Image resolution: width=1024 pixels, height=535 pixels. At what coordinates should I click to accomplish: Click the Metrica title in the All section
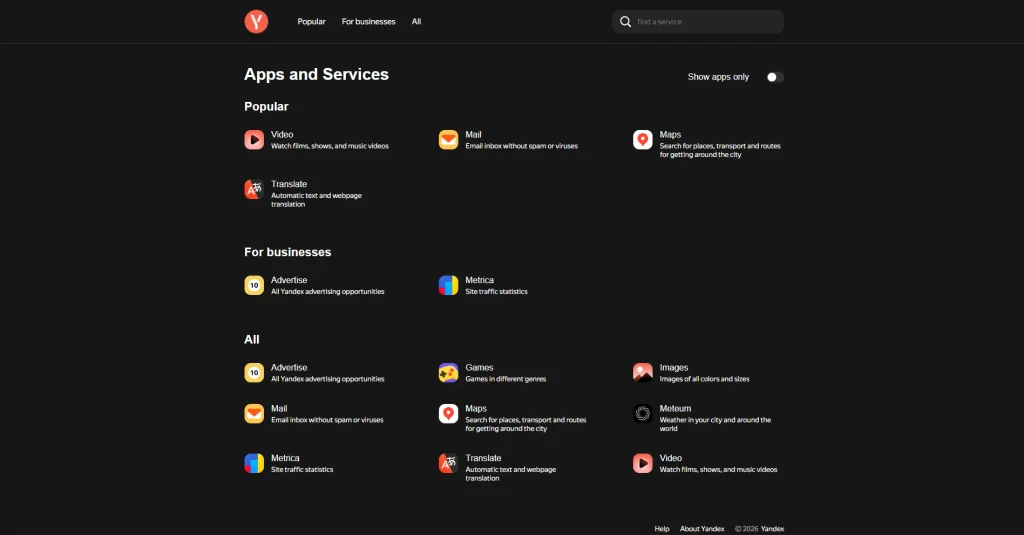(285, 458)
